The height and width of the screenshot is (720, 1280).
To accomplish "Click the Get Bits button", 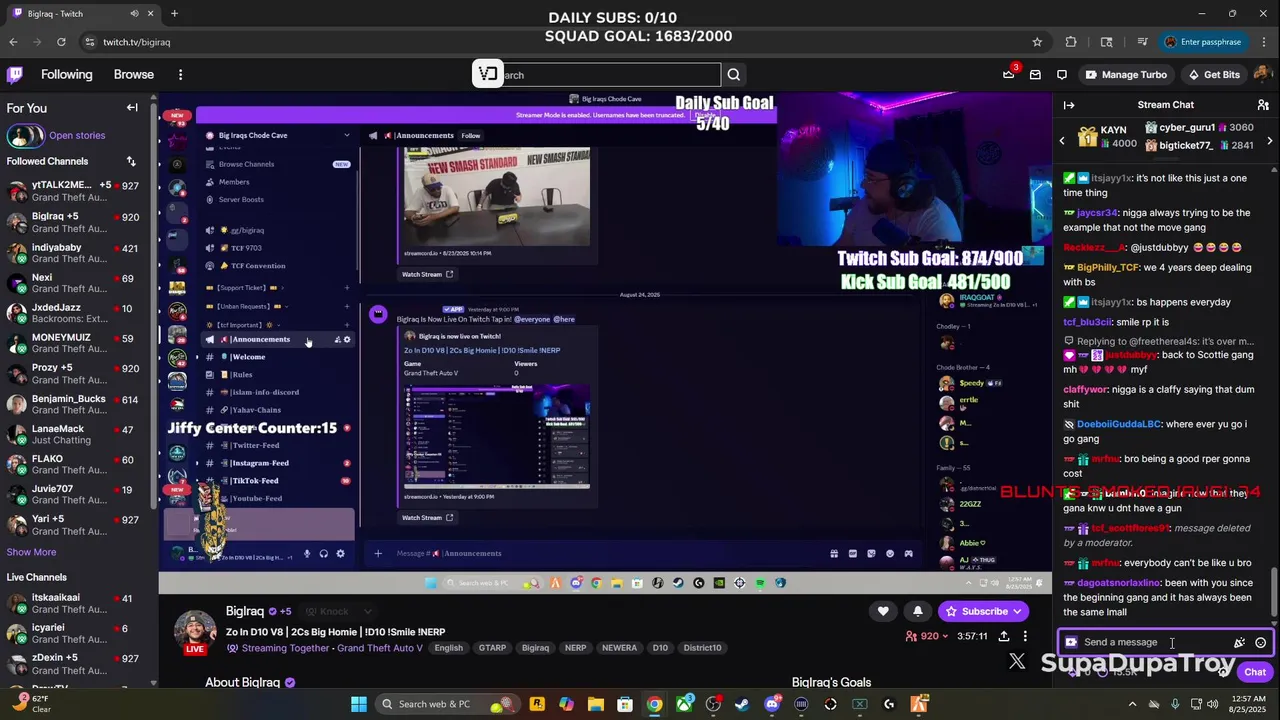I will tap(1213, 74).
